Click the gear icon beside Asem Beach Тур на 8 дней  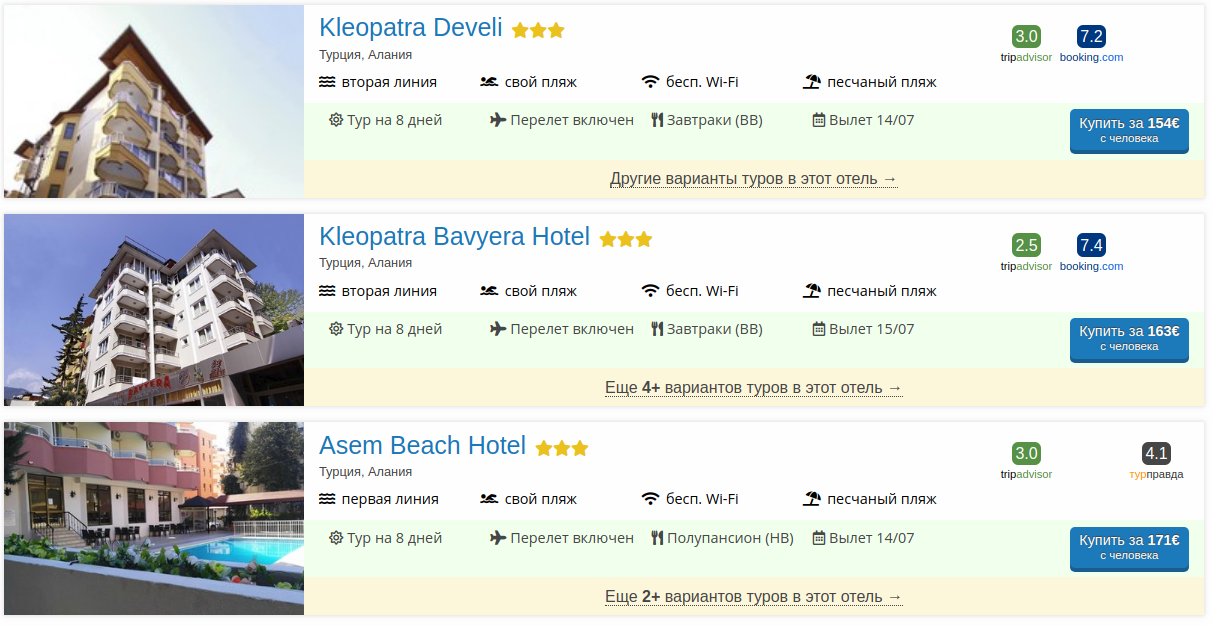[336, 538]
